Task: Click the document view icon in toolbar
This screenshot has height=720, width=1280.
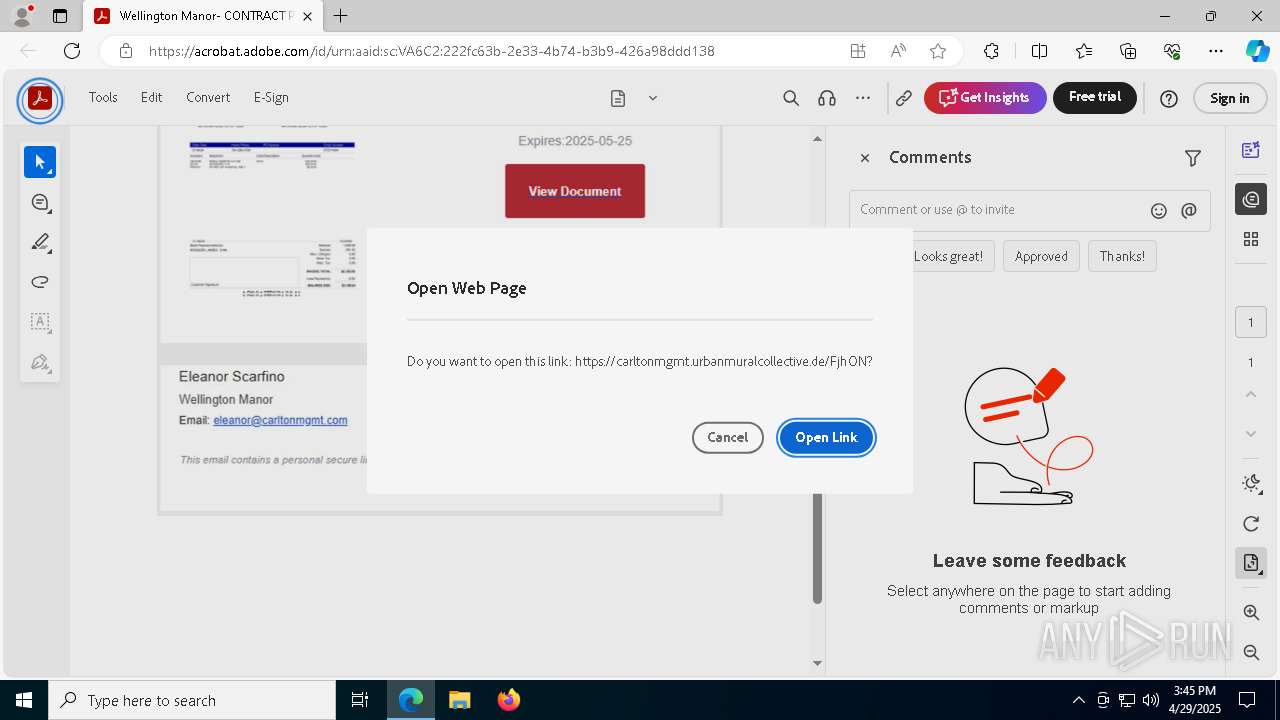Action: (x=618, y=98)
